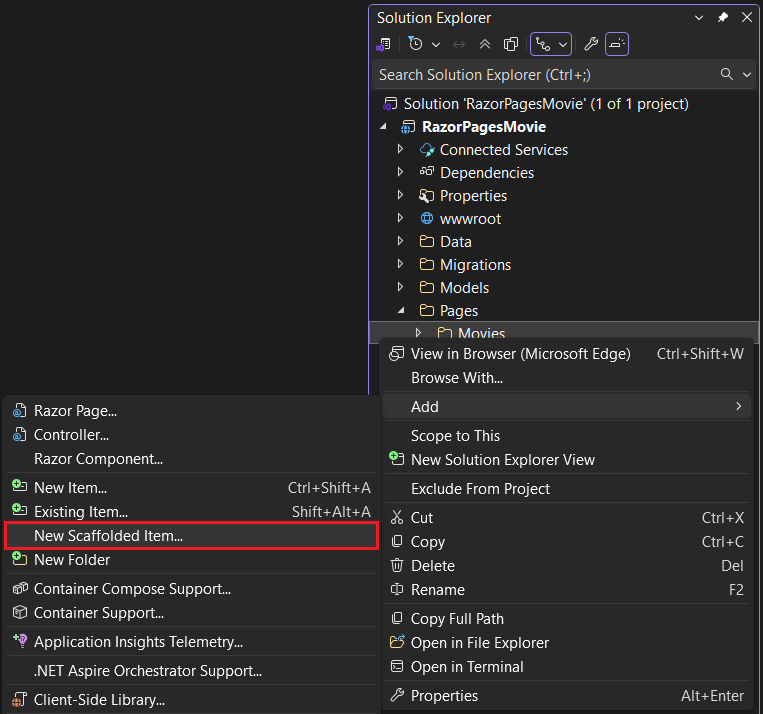Open the Pending Changes Filter dropdown arrow

tap(436, 45)
